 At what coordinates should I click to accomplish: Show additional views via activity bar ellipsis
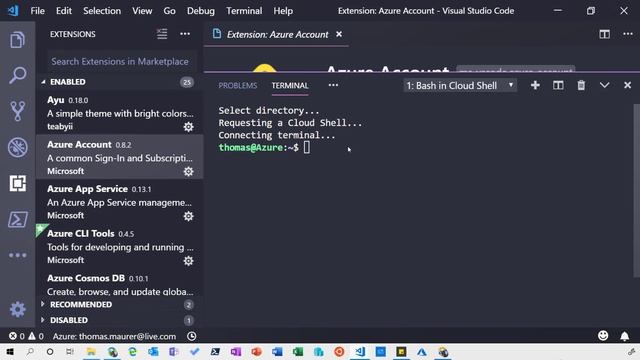[x=17, y=256]
